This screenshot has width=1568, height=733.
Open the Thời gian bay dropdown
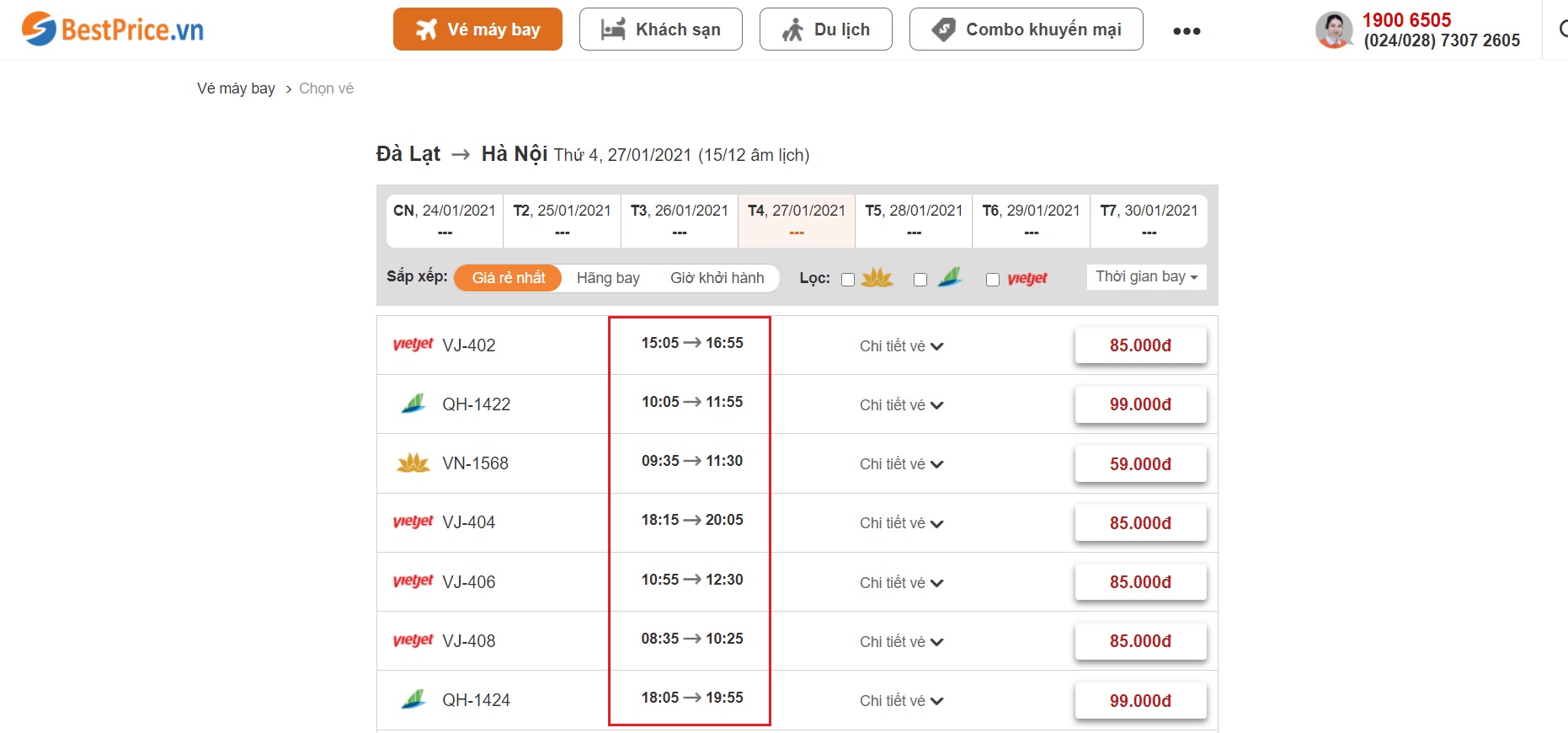coord(1146,277)
